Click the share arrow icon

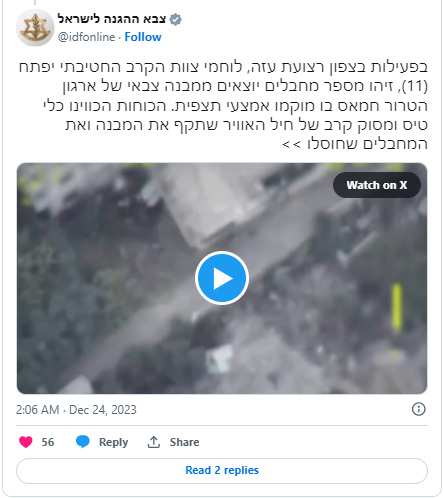tap(154, 442)
